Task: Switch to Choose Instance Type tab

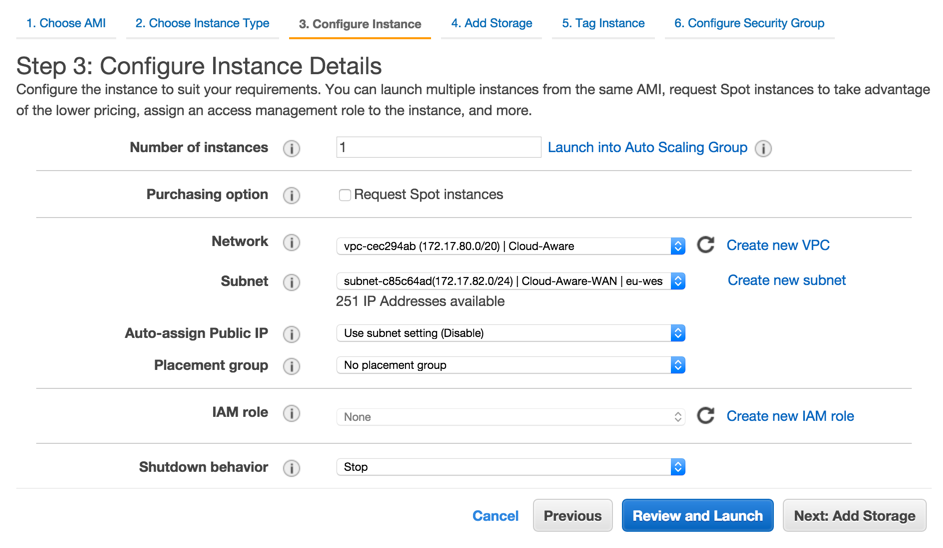Action: (x=202, y=23)
